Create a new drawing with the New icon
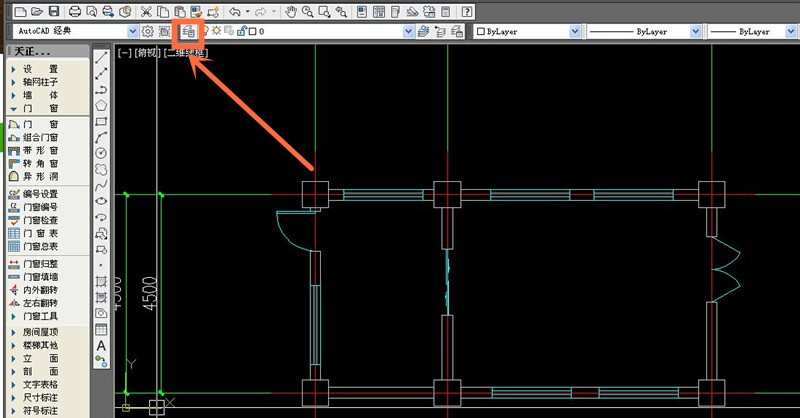This screenshot has width=800, height=418. point(20,11)
